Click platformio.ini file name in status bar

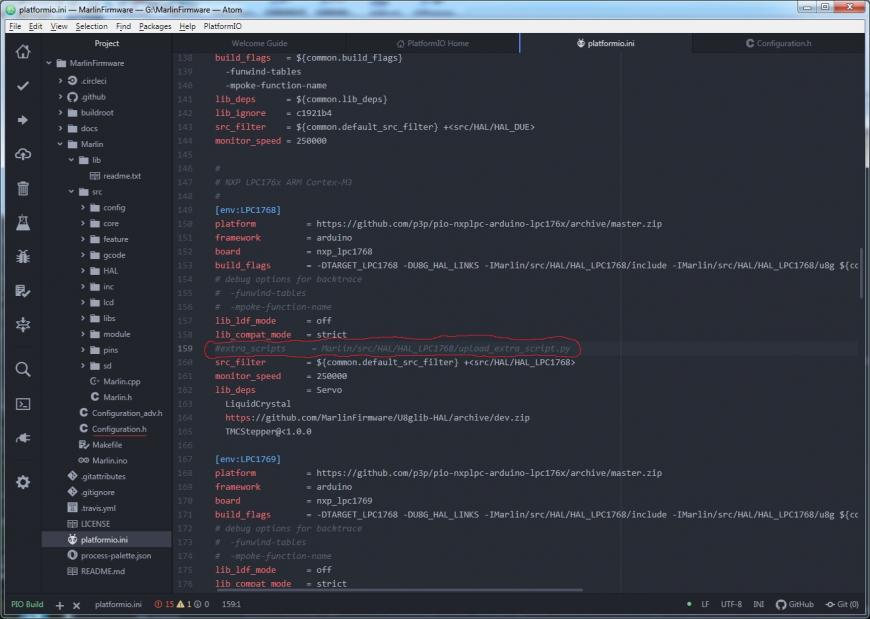(118, 604)
